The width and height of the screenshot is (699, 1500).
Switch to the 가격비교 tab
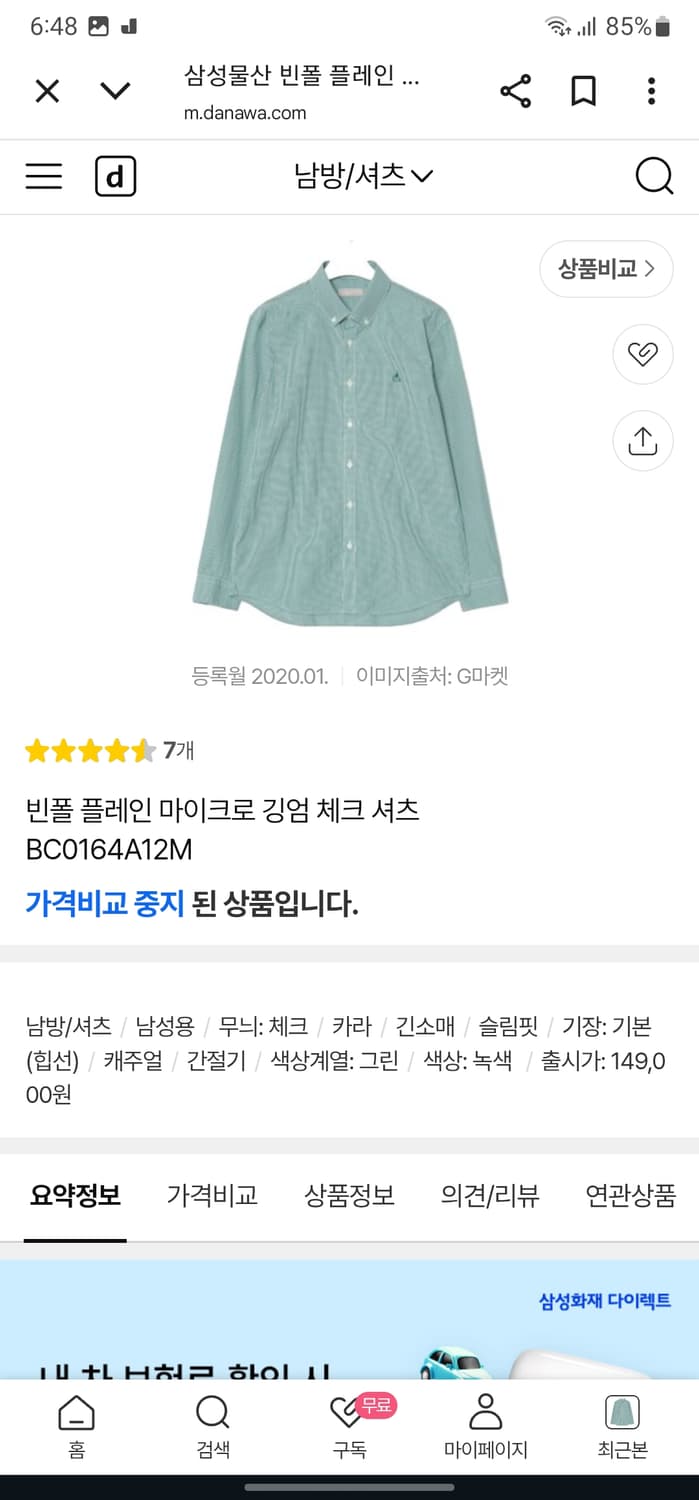tap(212, 1195)
